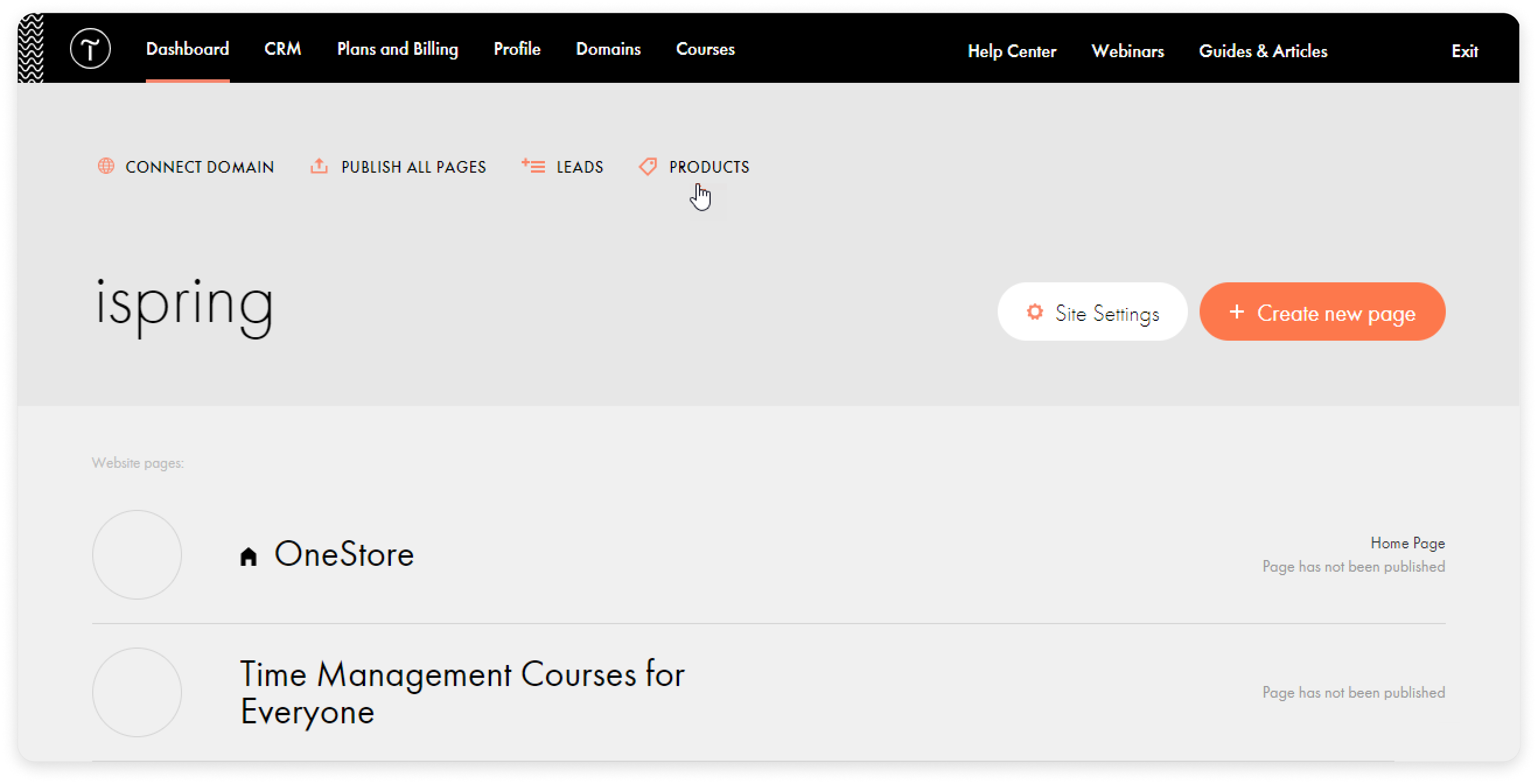Open the Dashboard tab
This screenshot has width=1538, height=784.
point(187,49)
